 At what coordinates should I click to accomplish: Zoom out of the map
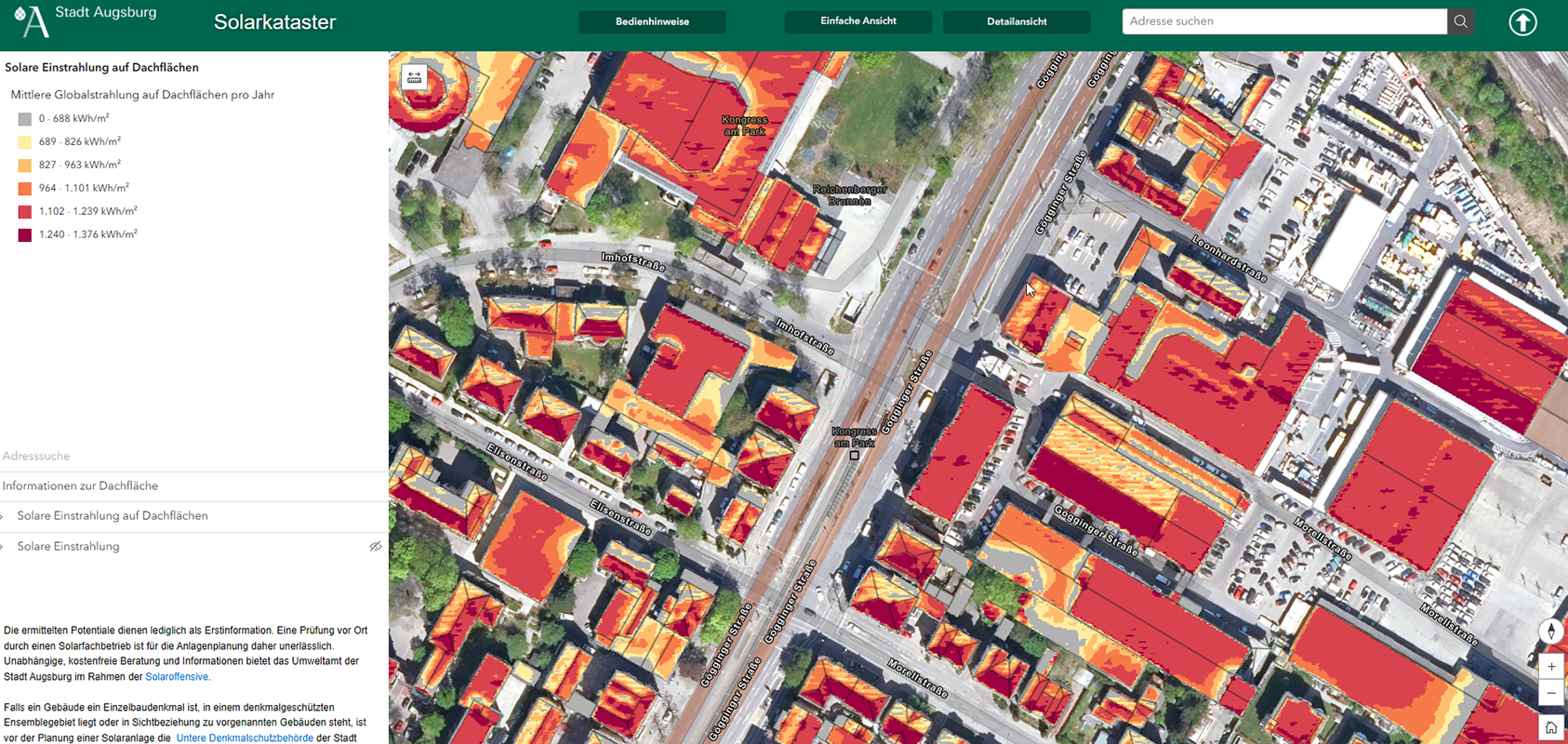coord(1550,694)
